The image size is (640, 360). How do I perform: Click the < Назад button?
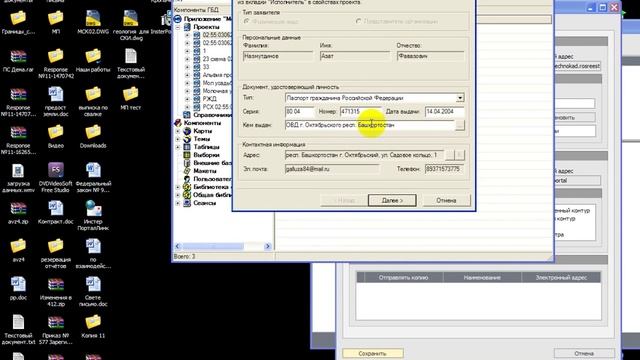tap(344, 200)
